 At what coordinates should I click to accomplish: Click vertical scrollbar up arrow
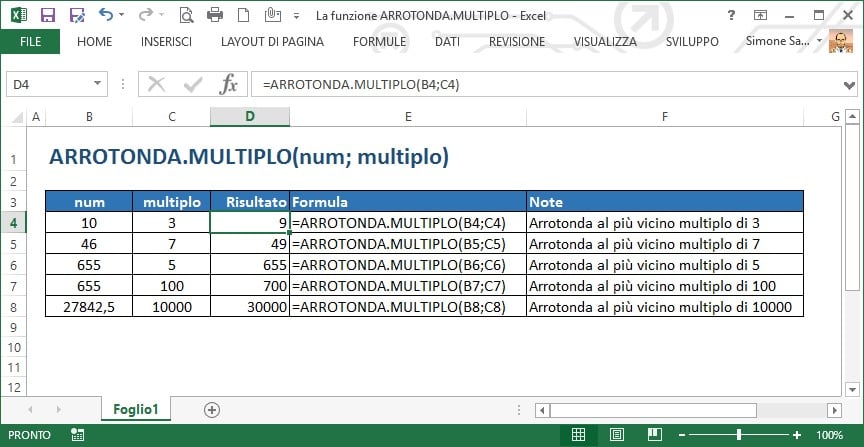852,116
